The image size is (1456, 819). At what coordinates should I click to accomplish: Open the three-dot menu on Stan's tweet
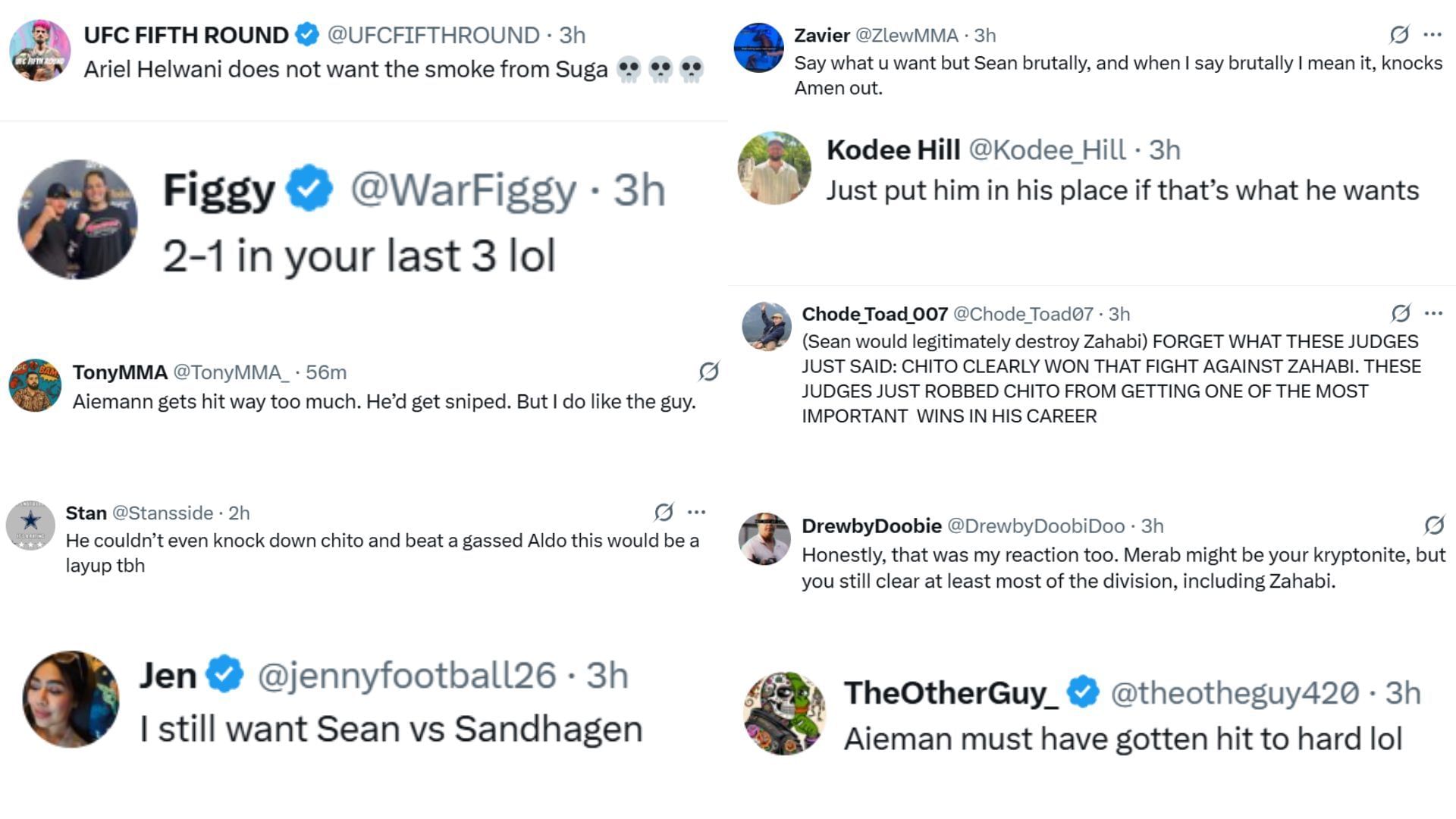[x=696, y=513]
